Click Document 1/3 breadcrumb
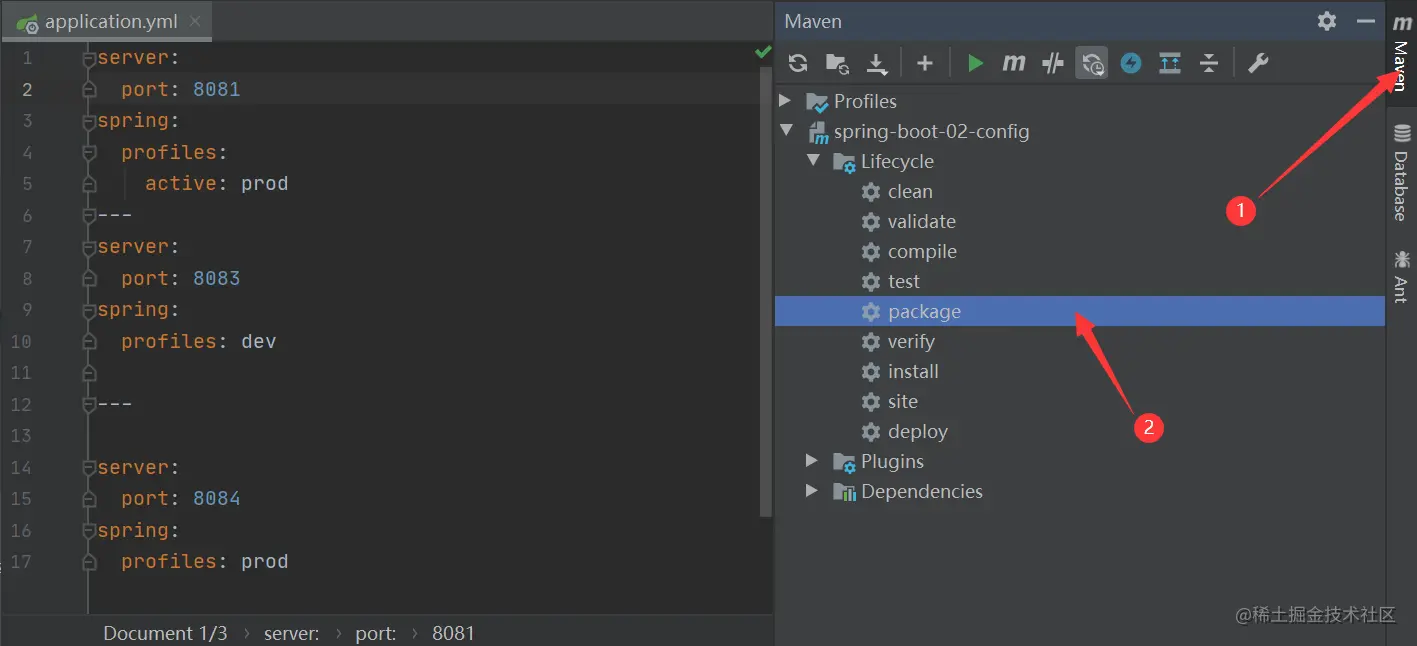 pos(165,633)
